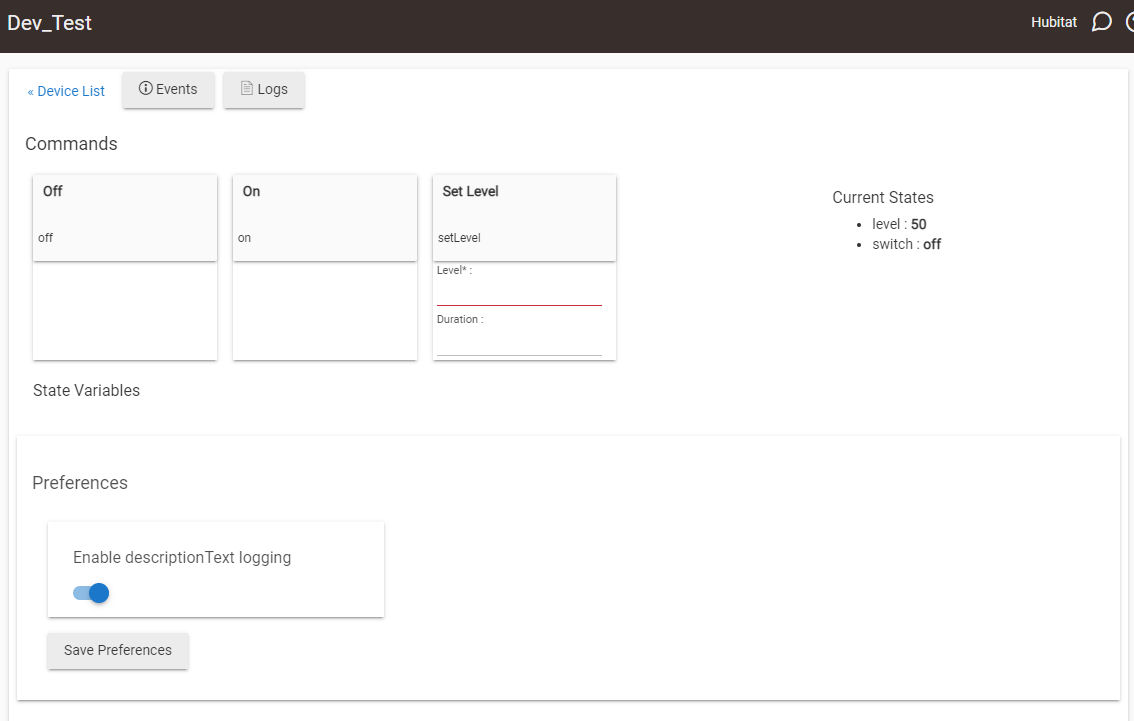Run the On command
Screen dimensions: 1134x721
pos(325,218)
